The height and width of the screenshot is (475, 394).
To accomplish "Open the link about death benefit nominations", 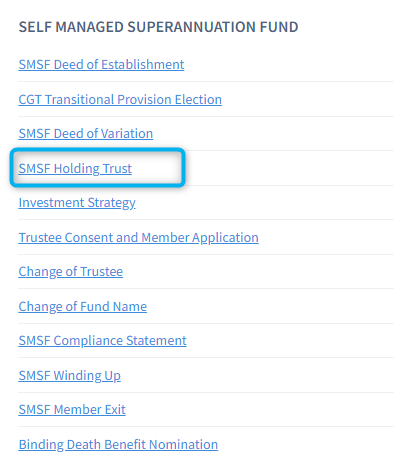I will pos(118,444).
